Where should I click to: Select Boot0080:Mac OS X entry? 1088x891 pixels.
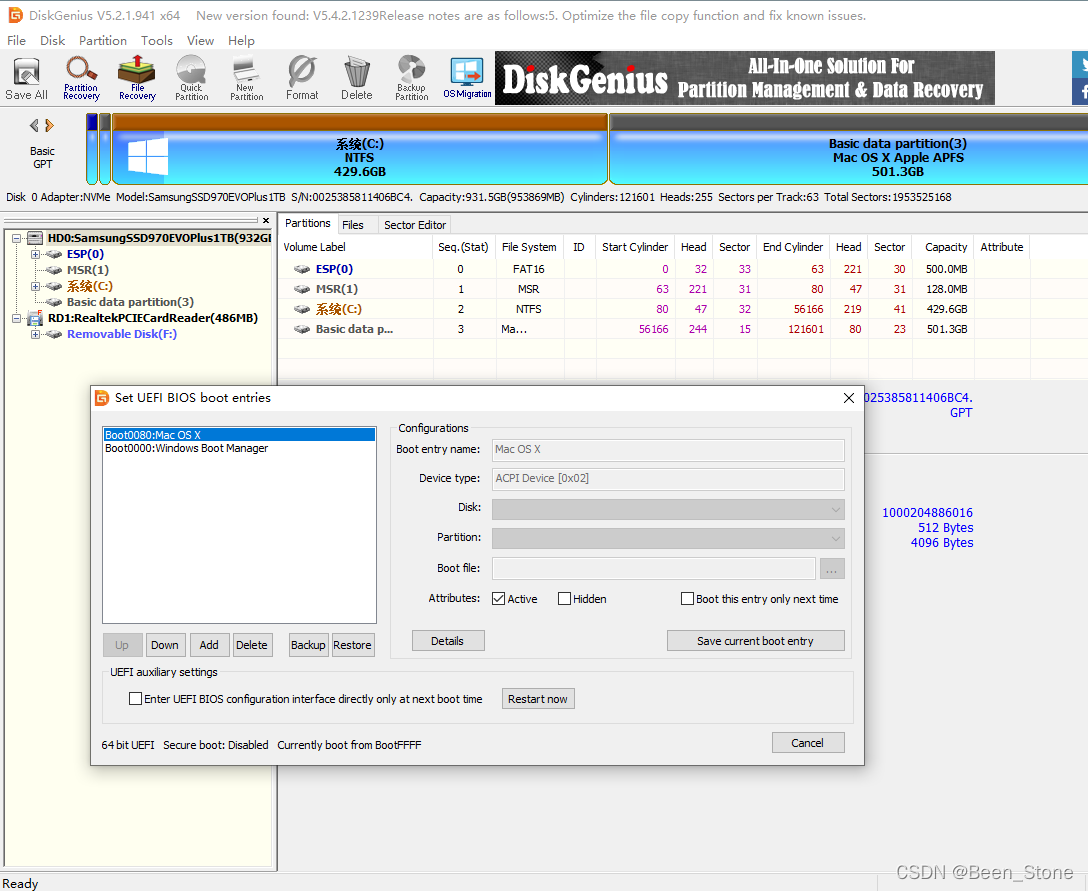239,435
